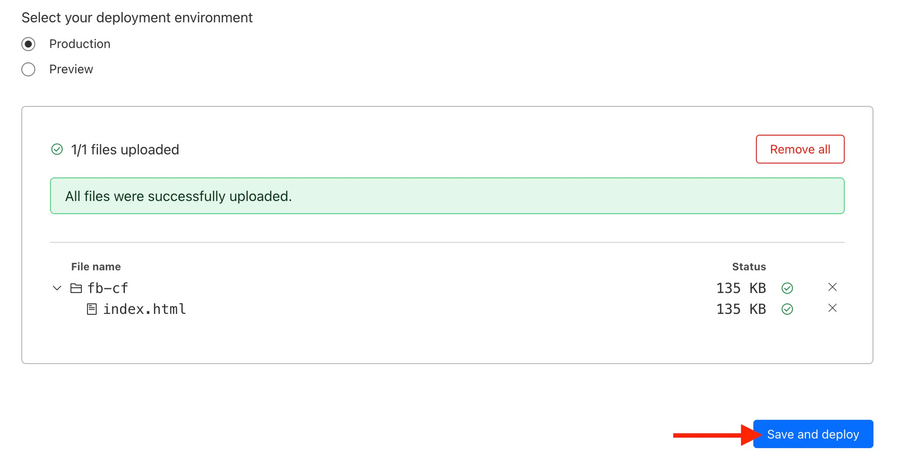Click the index.html file icon
This screenshot has height=463, width=900.
(x=92, y=309)
